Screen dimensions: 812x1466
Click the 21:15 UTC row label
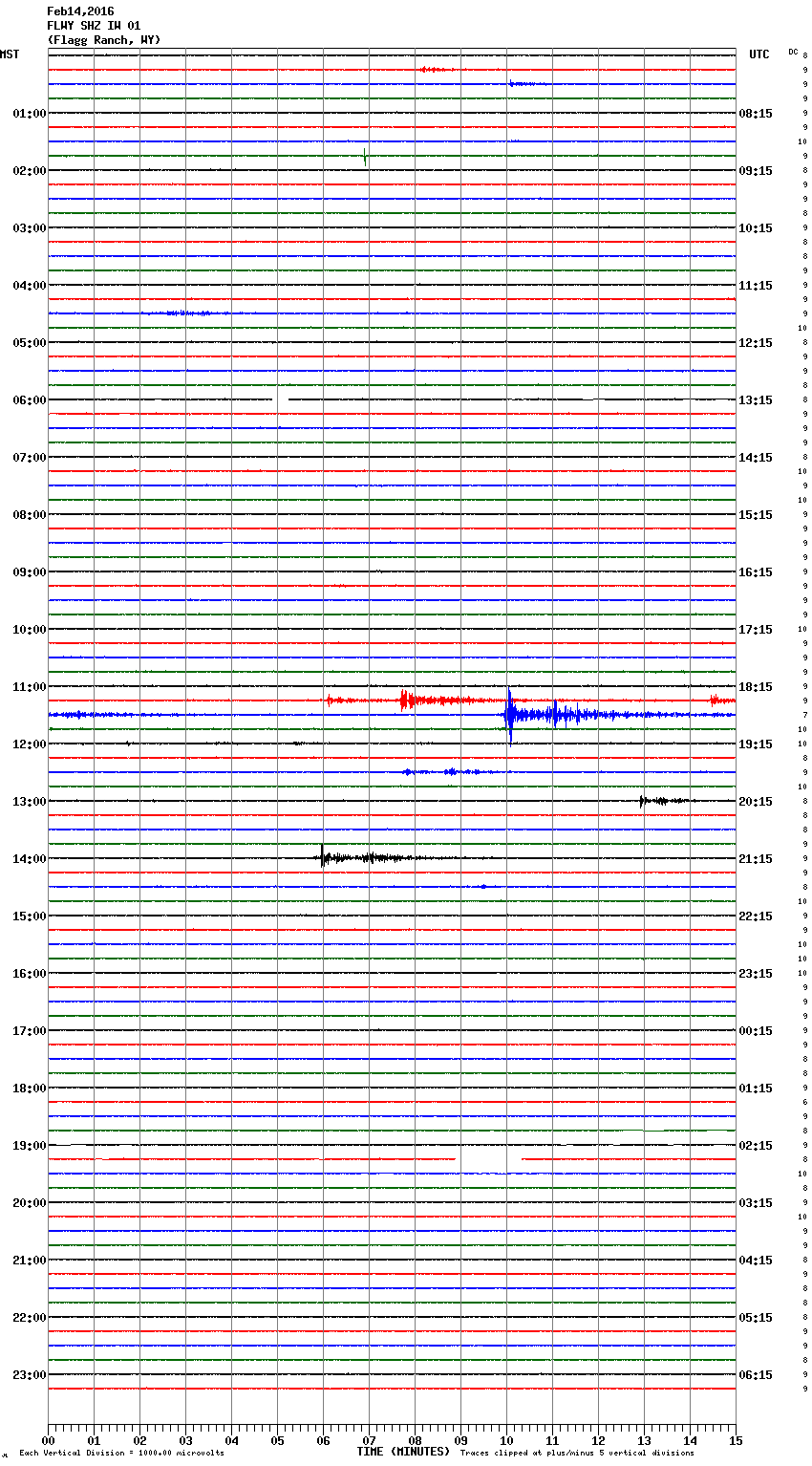tap(756, 859)
